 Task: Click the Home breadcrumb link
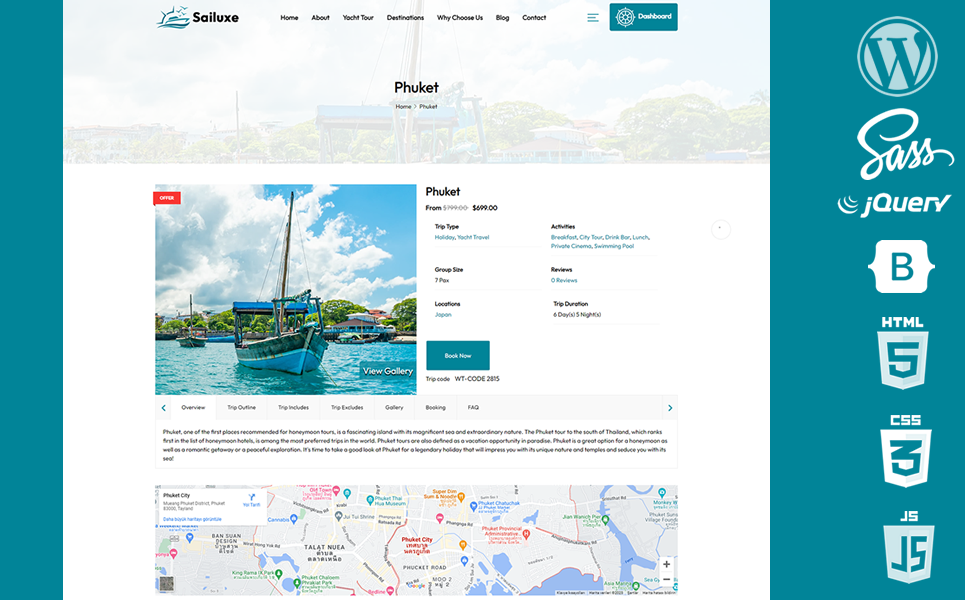click(403, 106)
